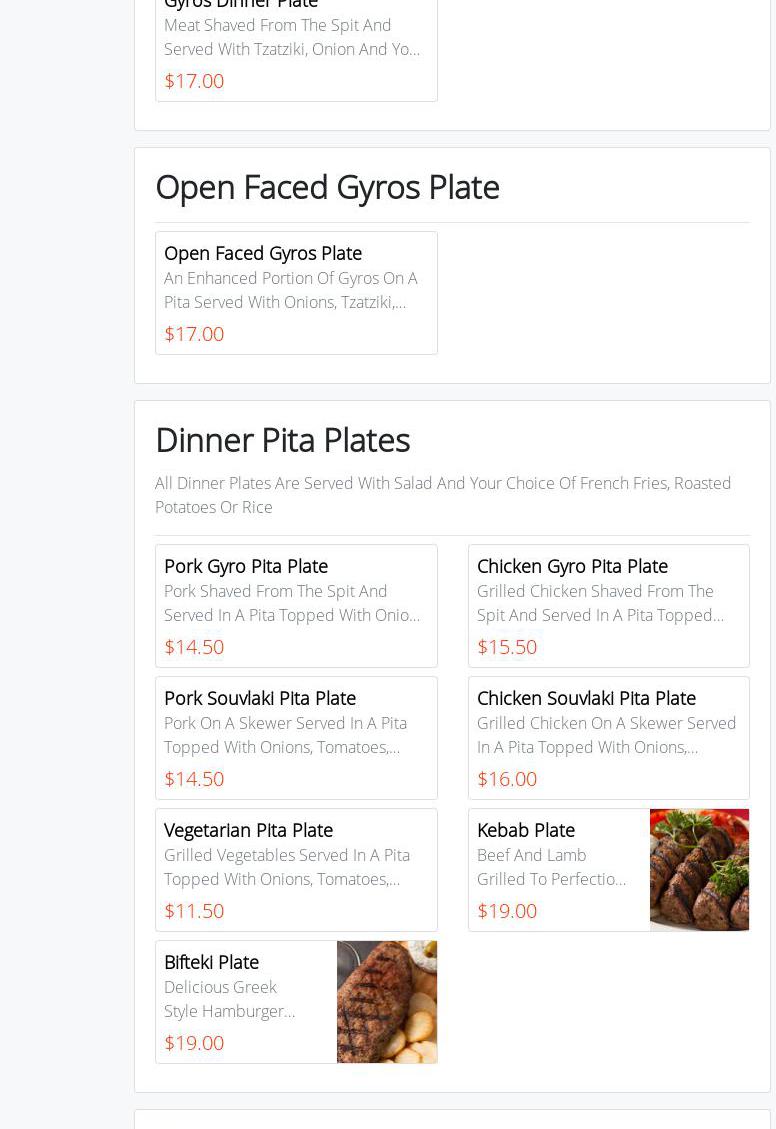Screen dimensions: 776x1129
Task: Add Chicken Souvlaki Pita Plate
Action: 609,738
